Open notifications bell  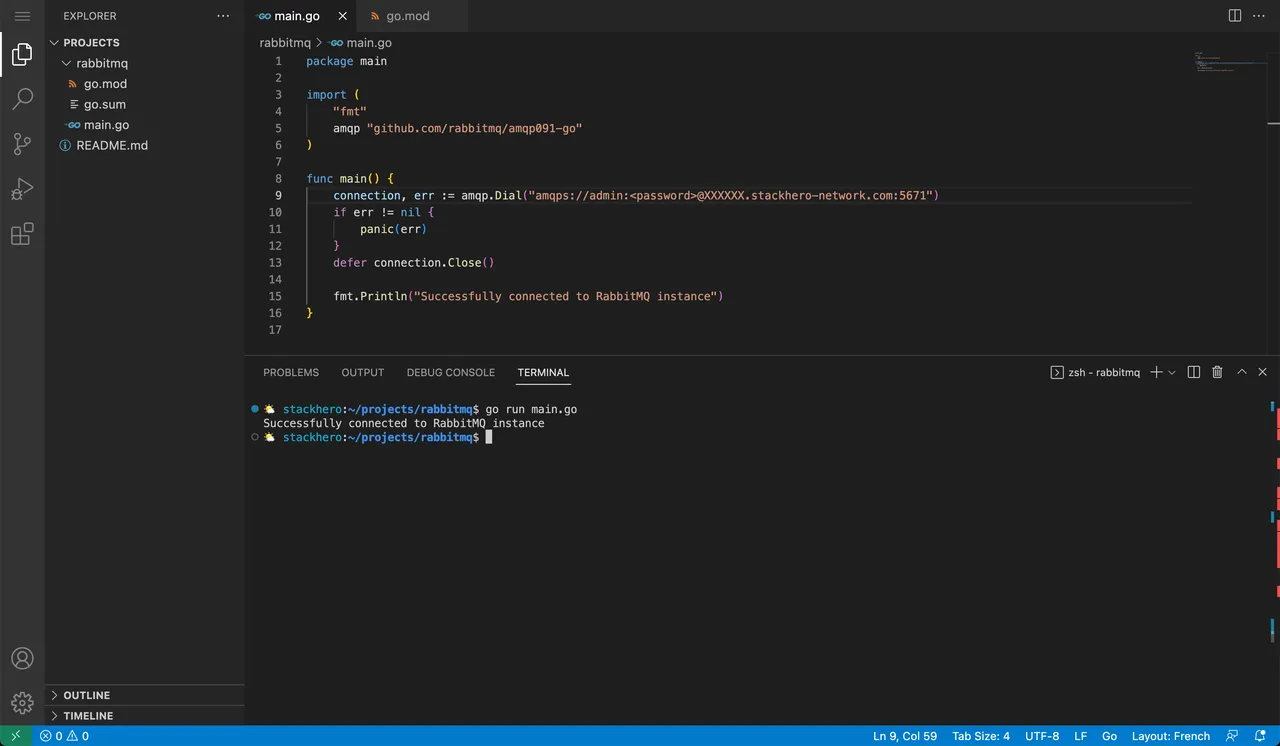[x=1260, y=736]
